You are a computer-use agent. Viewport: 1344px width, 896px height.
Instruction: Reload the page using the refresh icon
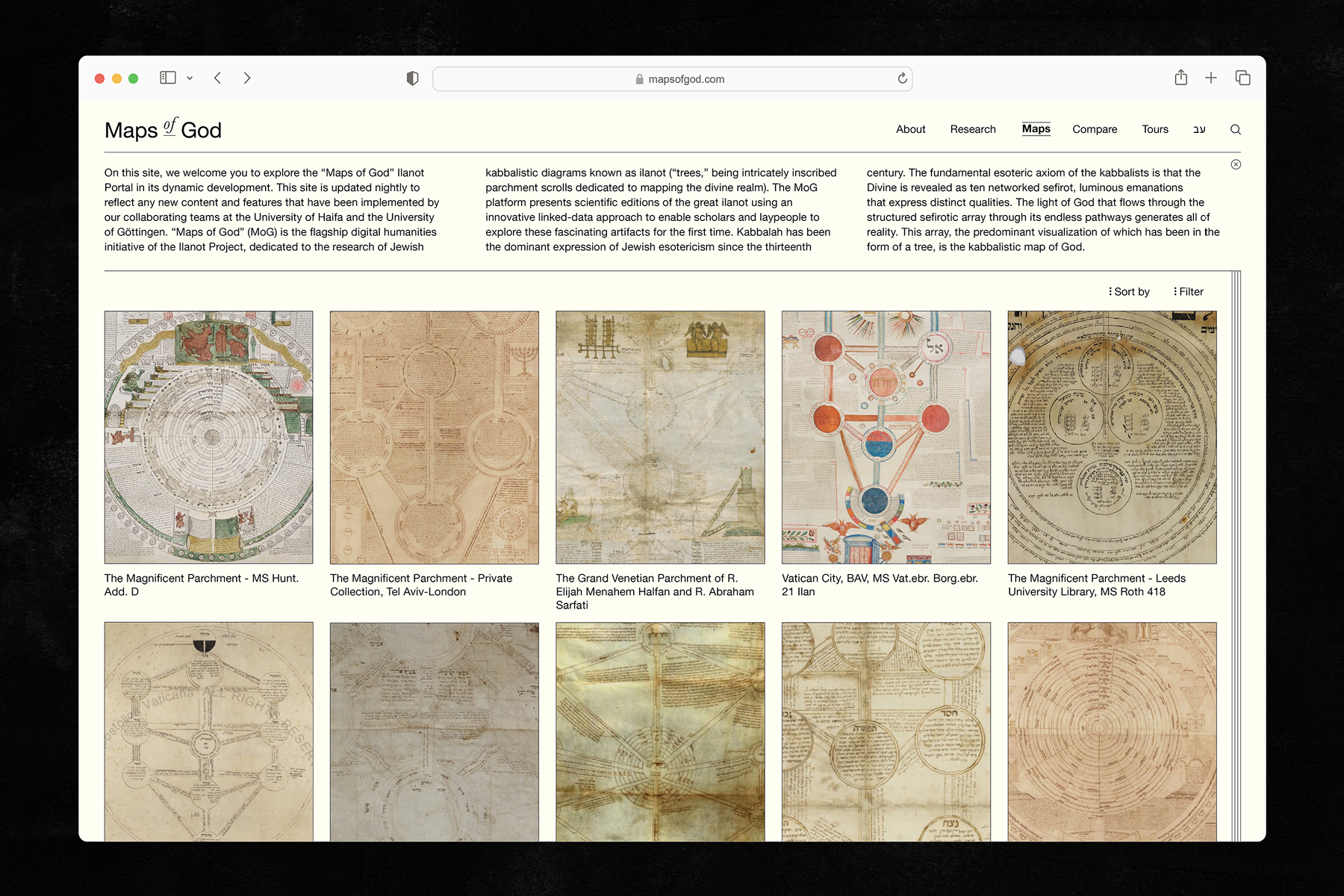pyautogui.click(x=902, y=78)
